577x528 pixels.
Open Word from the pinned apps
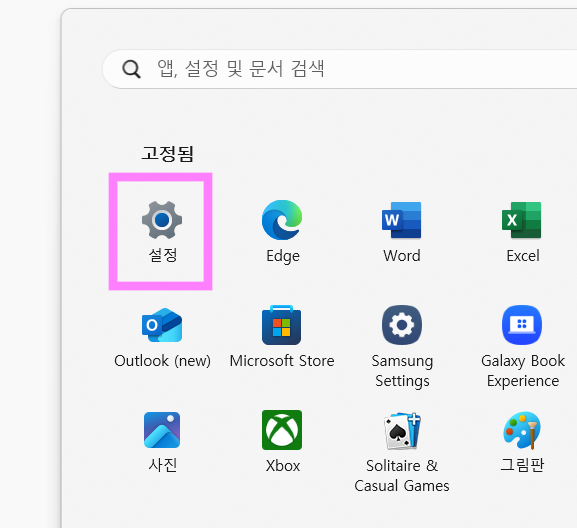pos(402,232)
